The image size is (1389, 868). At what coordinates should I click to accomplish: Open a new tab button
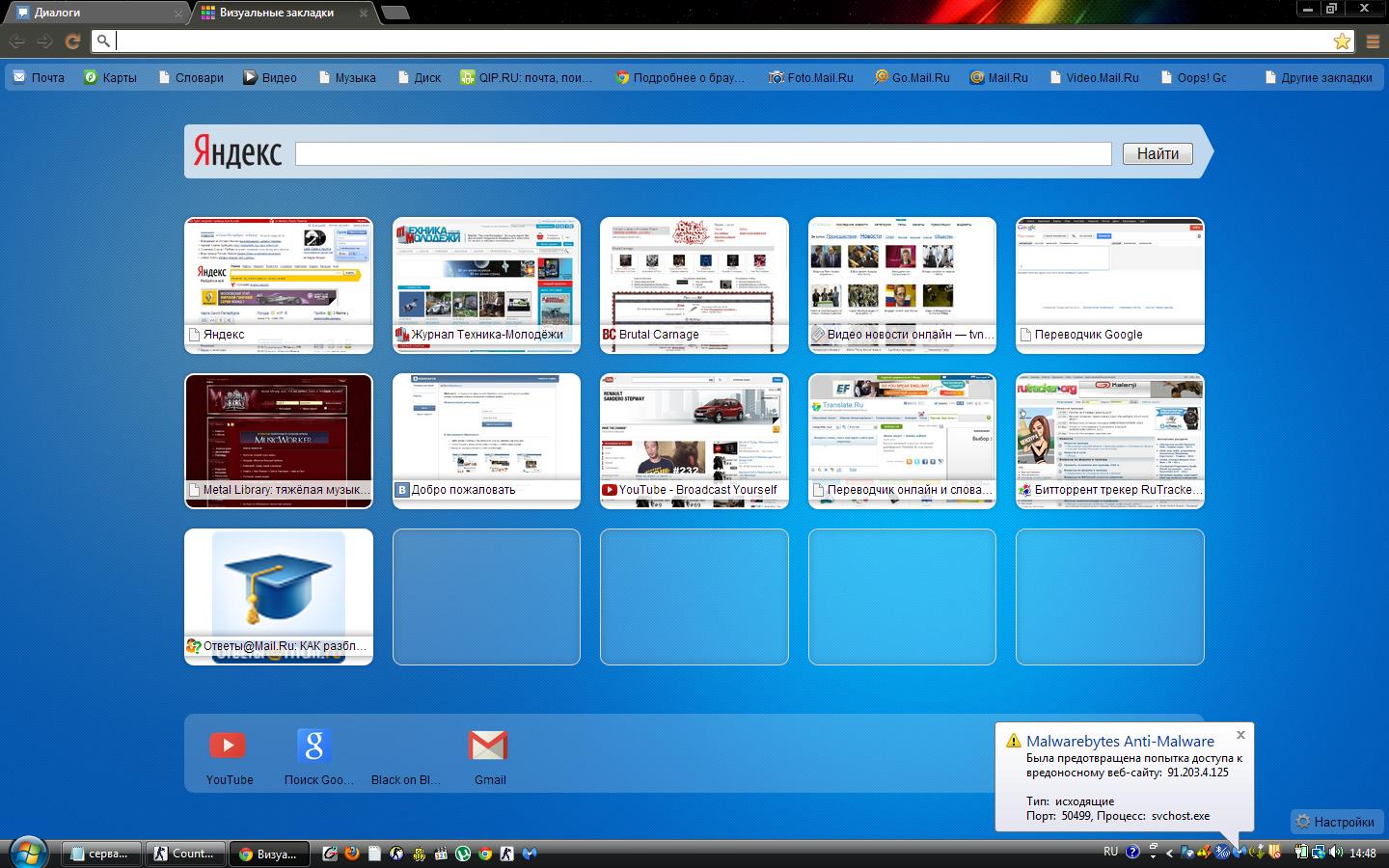tap(395, 13)
